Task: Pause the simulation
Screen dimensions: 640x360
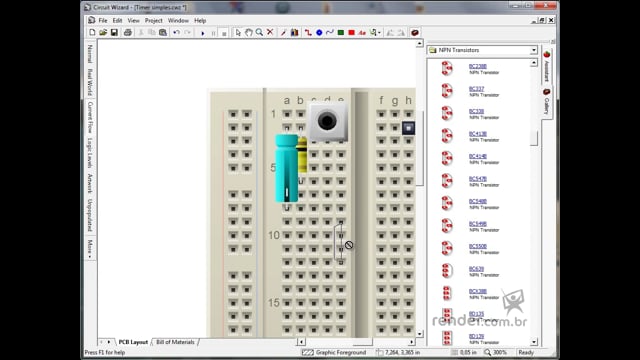Action: [213, 33]
